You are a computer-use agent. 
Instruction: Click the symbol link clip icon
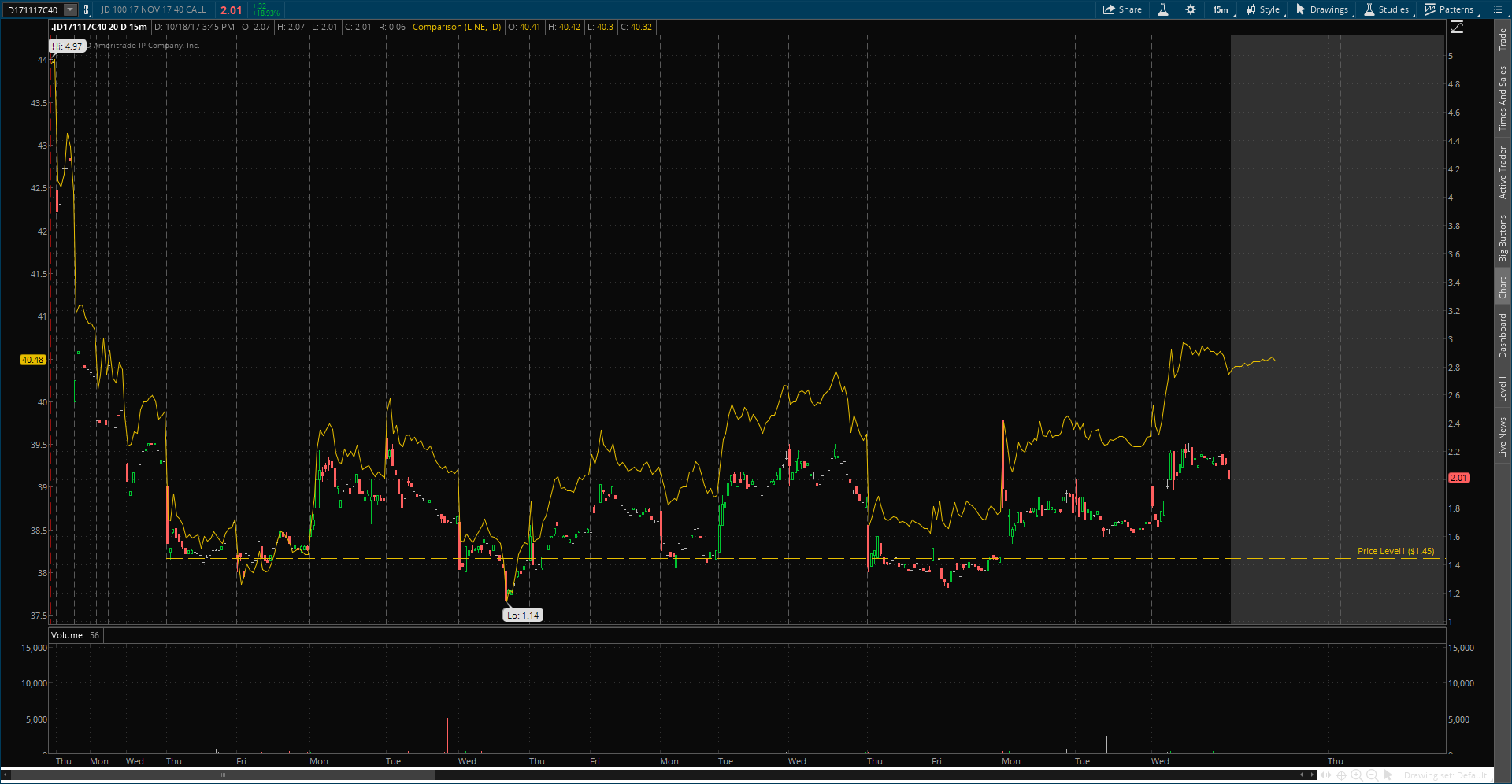point(87,9)
